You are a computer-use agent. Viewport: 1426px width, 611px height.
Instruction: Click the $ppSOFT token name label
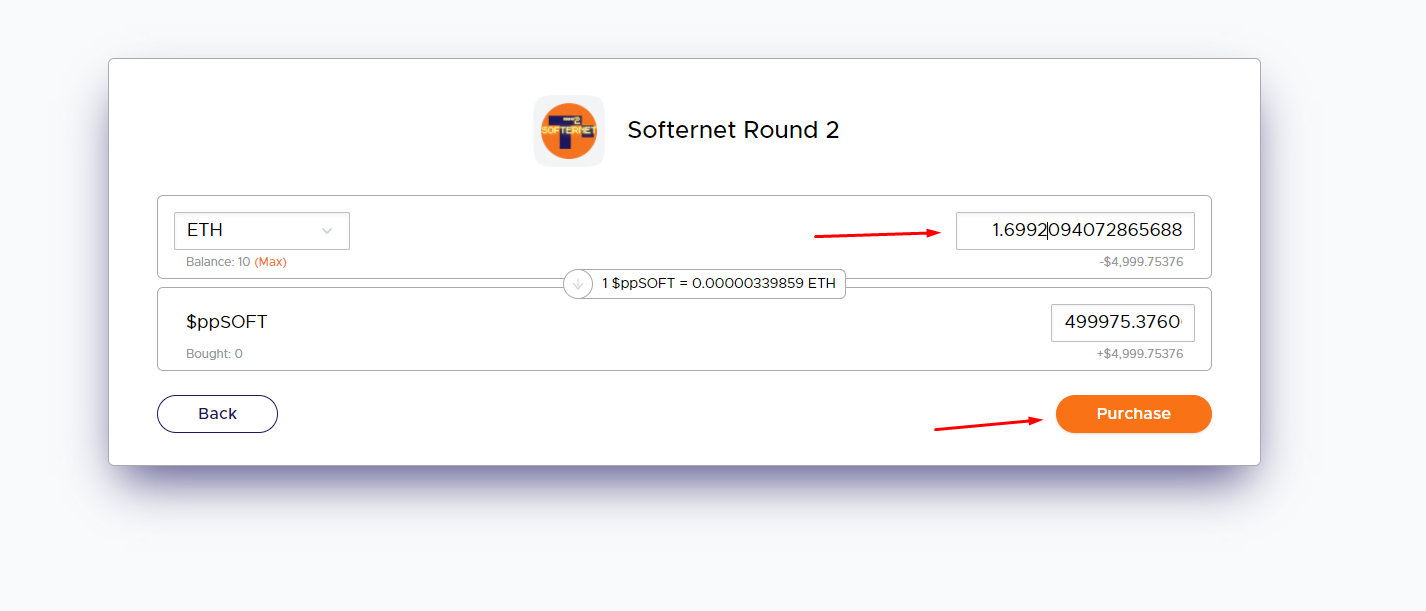click(x=227, y=322)
